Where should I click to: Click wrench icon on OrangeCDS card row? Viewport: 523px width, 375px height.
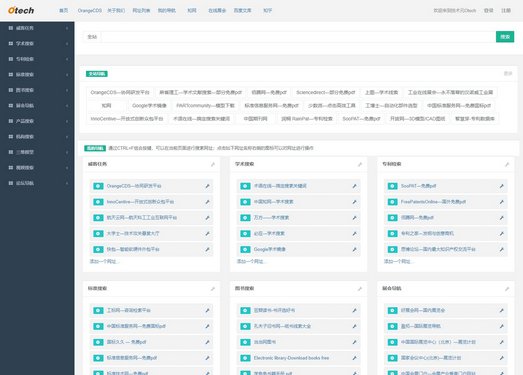(207, 186)
